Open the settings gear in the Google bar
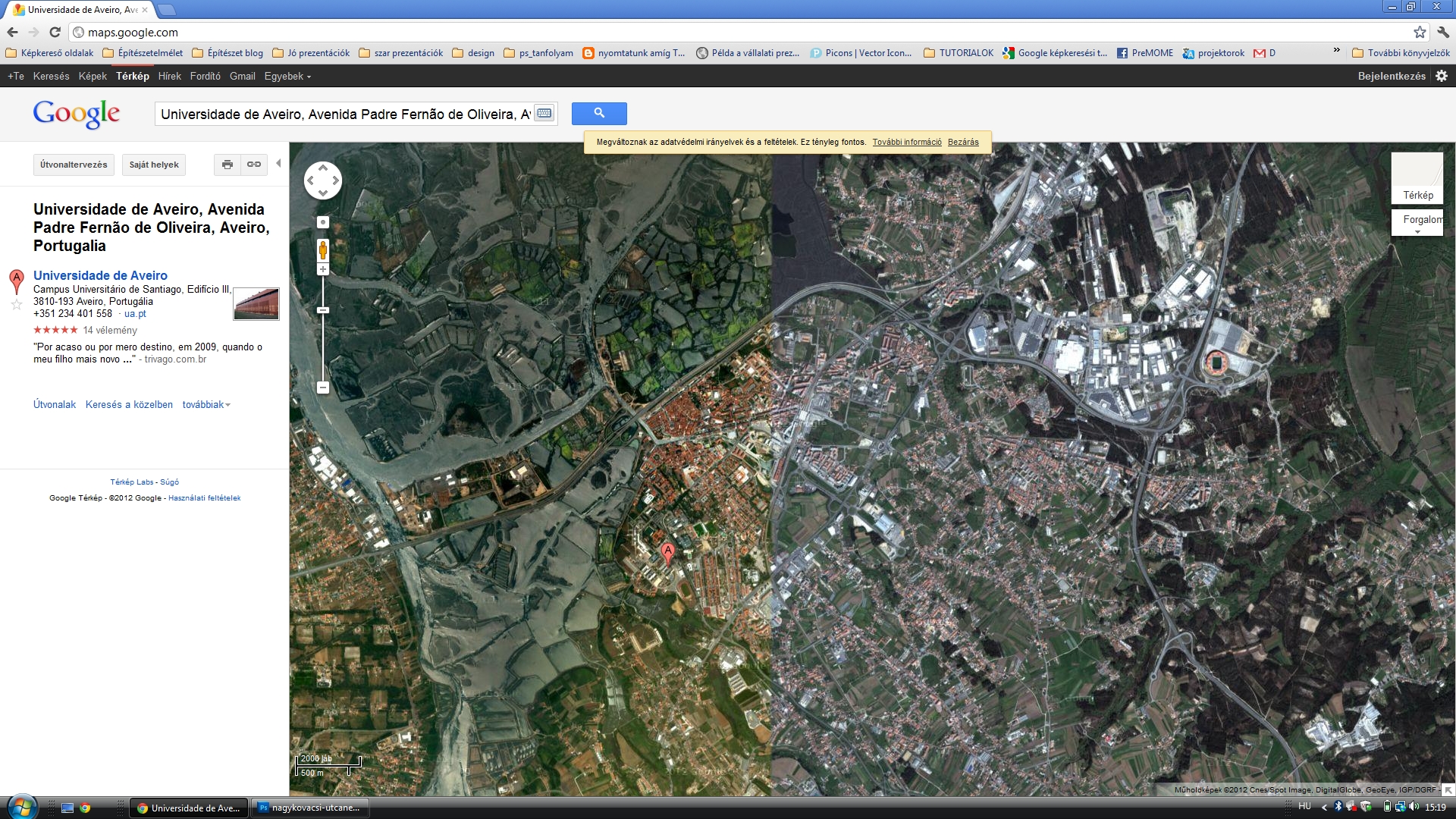 (x=1442, y=76)
